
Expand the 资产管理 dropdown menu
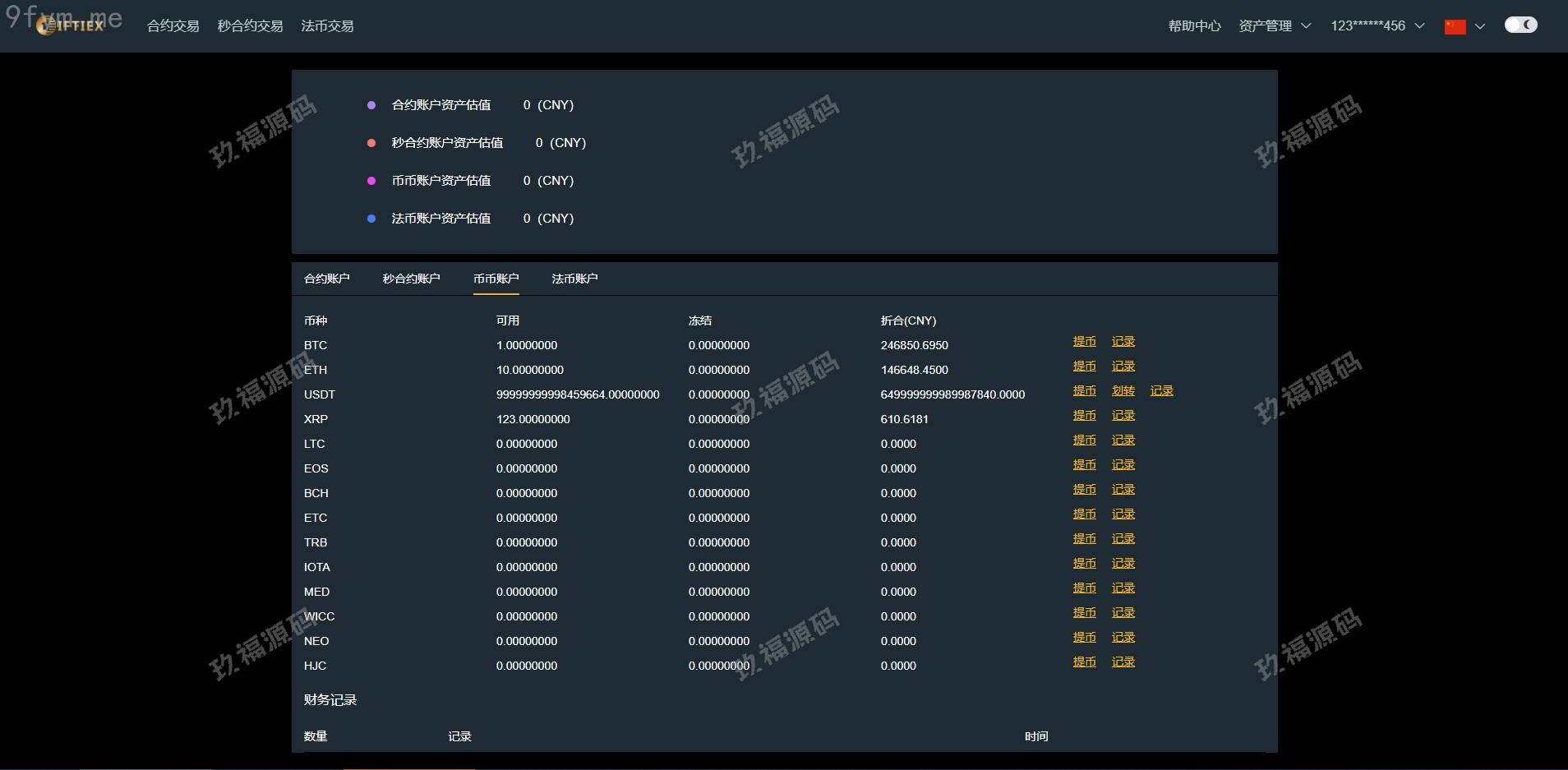coord(1274,26)
